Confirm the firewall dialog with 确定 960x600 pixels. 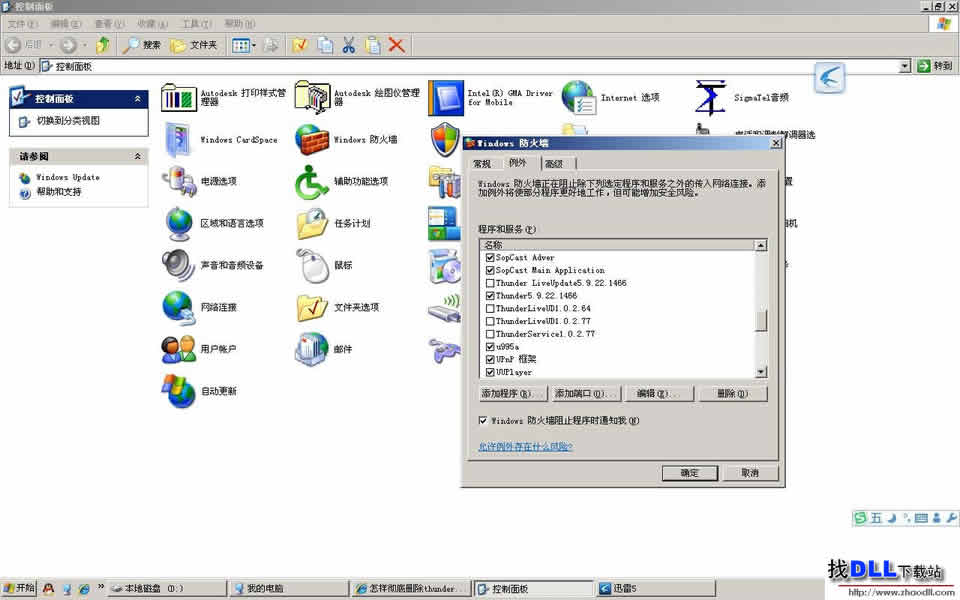(x=689, y=473)
